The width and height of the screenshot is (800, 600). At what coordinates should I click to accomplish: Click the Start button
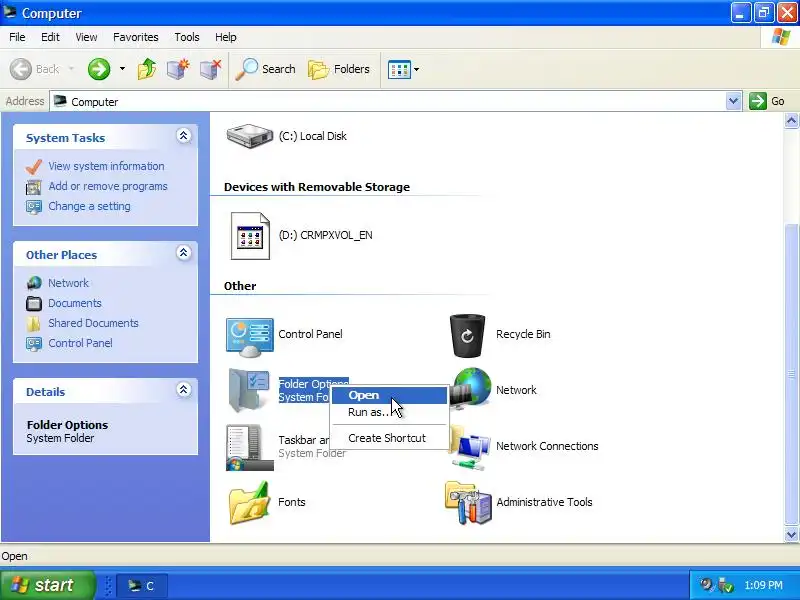[x=48, y=585]
